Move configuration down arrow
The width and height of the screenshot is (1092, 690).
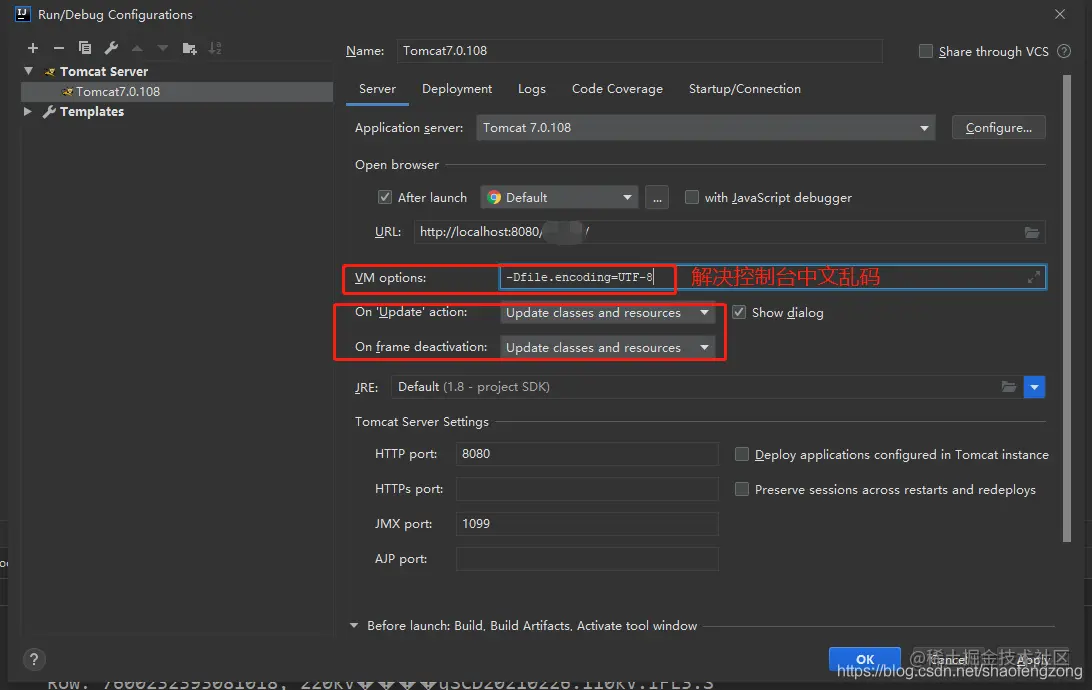[163, 48]
